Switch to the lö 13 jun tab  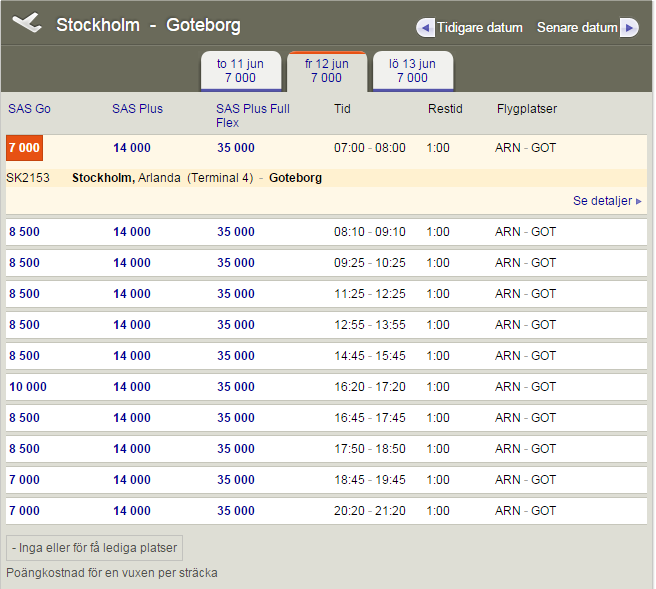[x=412, y=70]
